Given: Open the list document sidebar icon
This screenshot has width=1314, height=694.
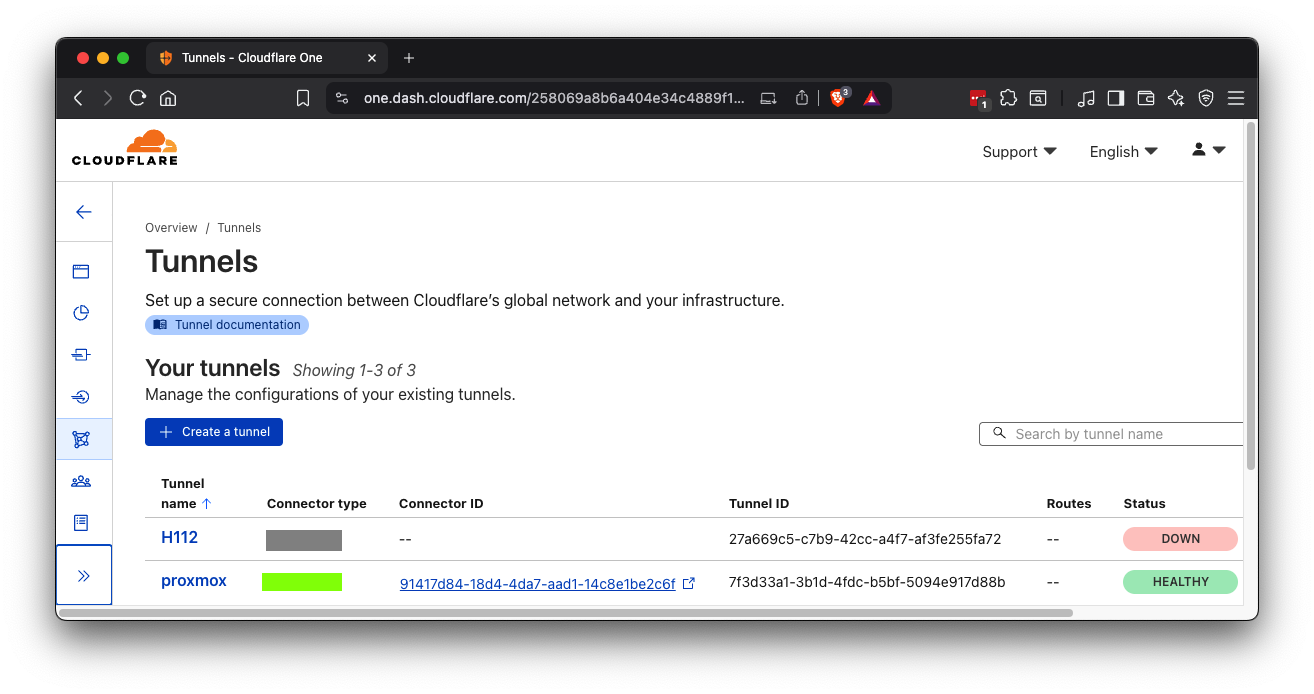Looking at the screenshot, I should pyautogui.click(x=82, y=522).
